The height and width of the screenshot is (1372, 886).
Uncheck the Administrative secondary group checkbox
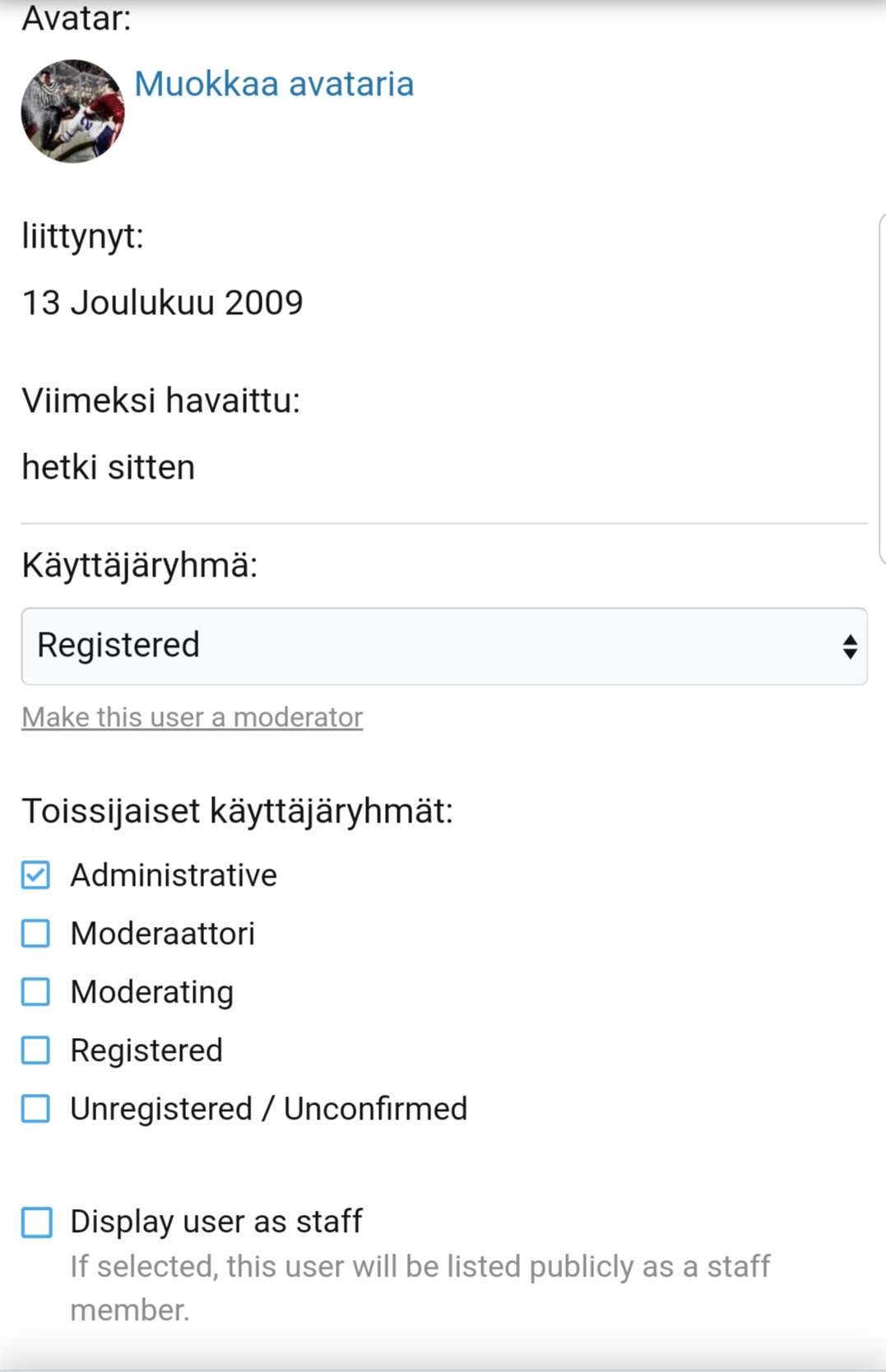point(35,875)
